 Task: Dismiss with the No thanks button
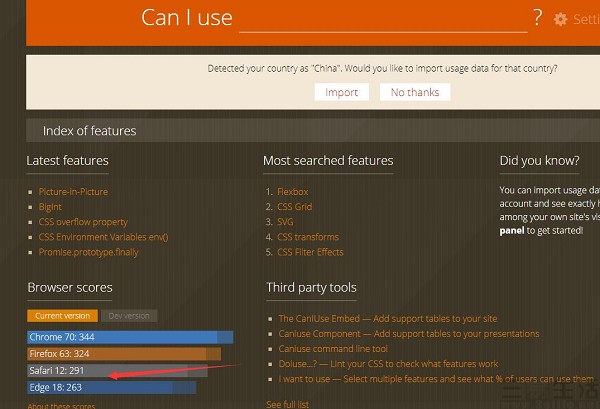415,92
